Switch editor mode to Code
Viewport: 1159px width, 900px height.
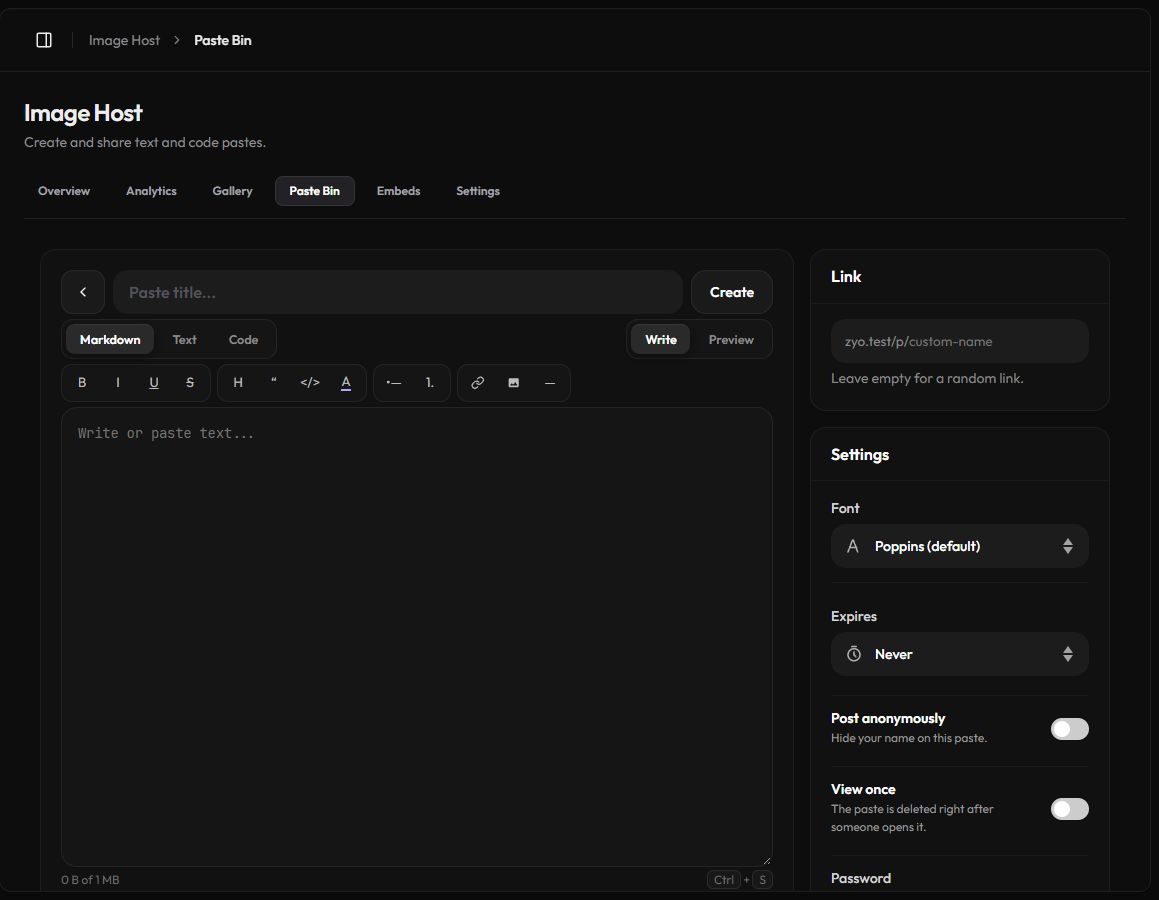[x=243, y=339]
